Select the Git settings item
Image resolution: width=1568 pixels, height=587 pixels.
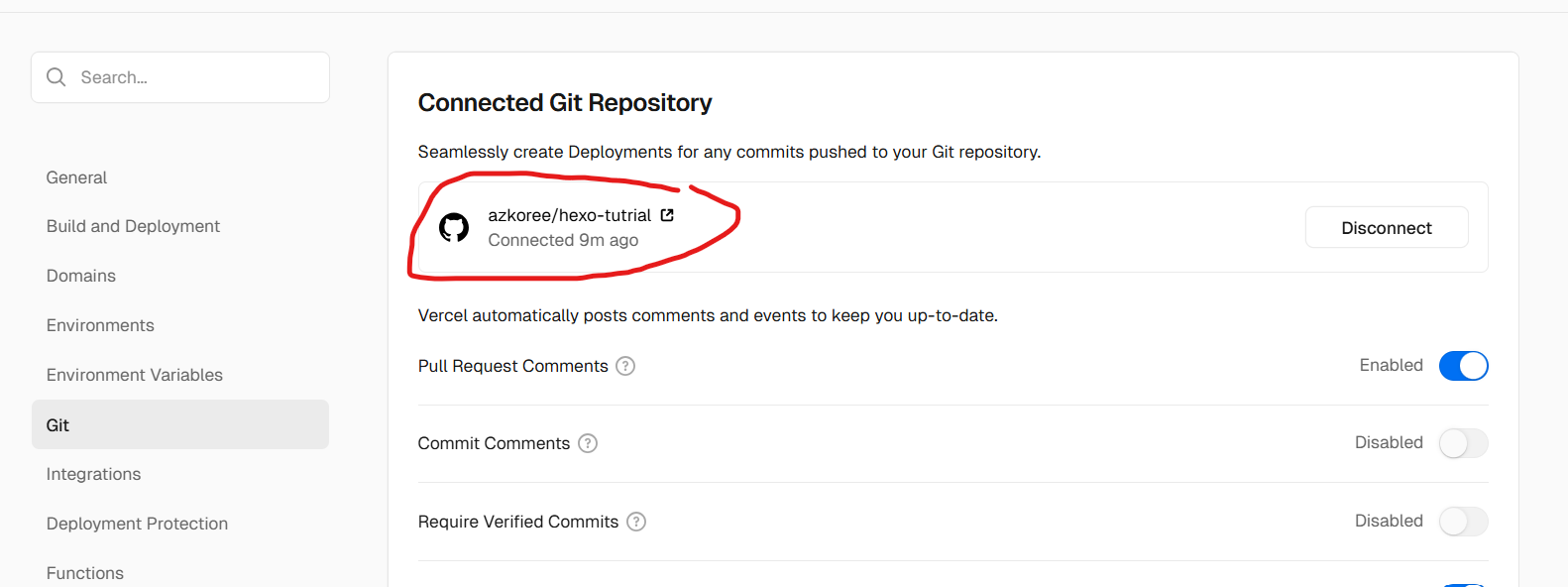57,425
